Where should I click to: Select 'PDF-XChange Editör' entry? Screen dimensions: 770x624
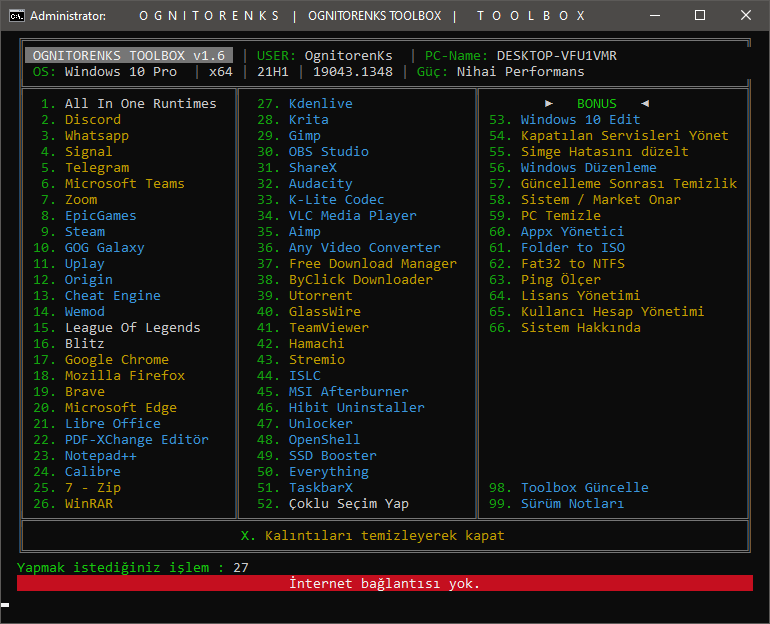click(x=137, y=440)
